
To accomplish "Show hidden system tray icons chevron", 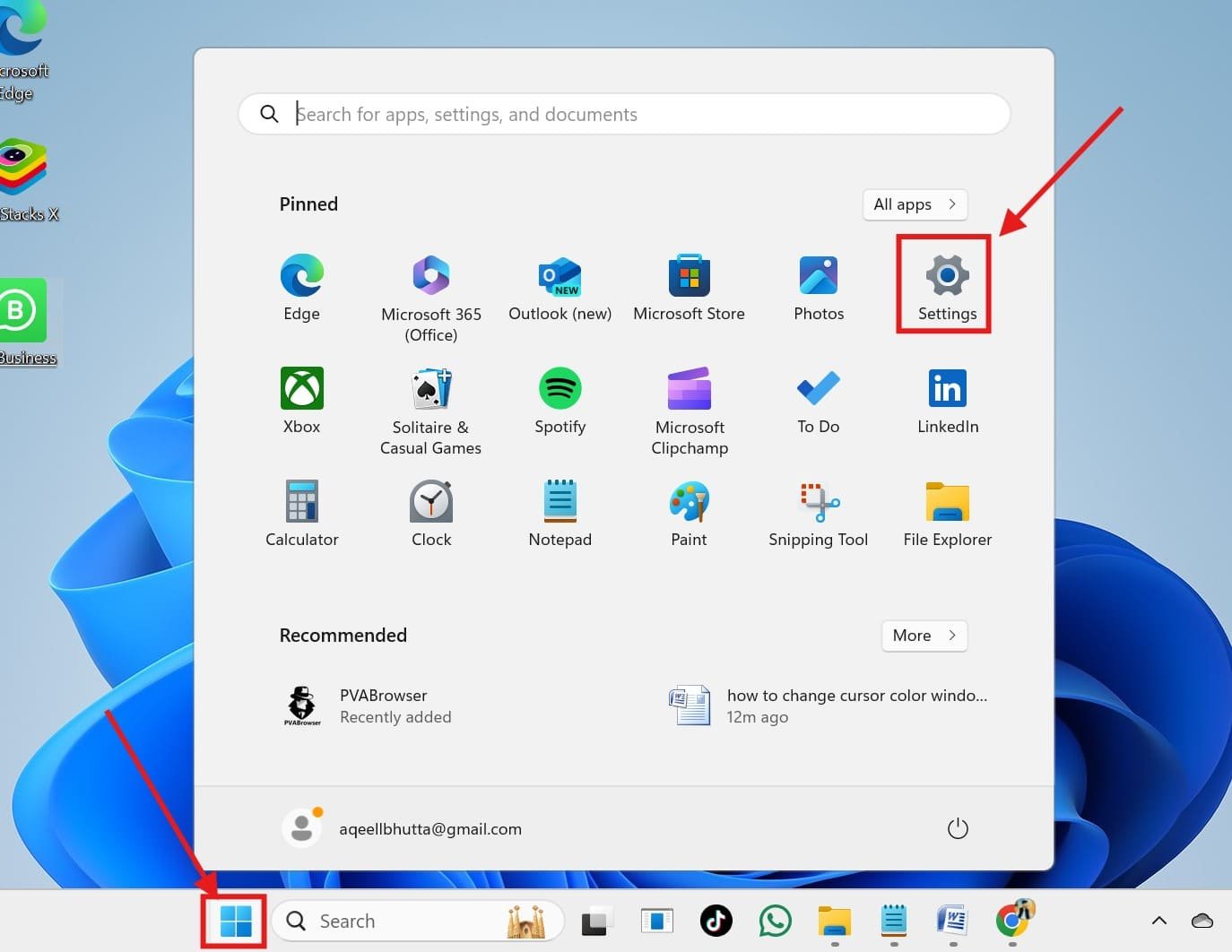I will (1158, 921).
